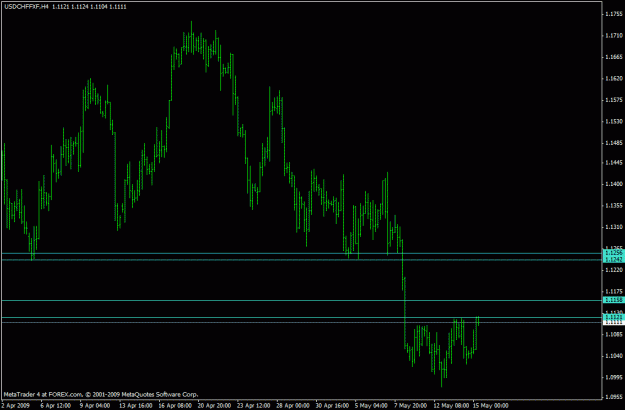Screen dimensions: 625x410
Task: Click the 1.1620 price scale label
Action: [x=614, y=78]
